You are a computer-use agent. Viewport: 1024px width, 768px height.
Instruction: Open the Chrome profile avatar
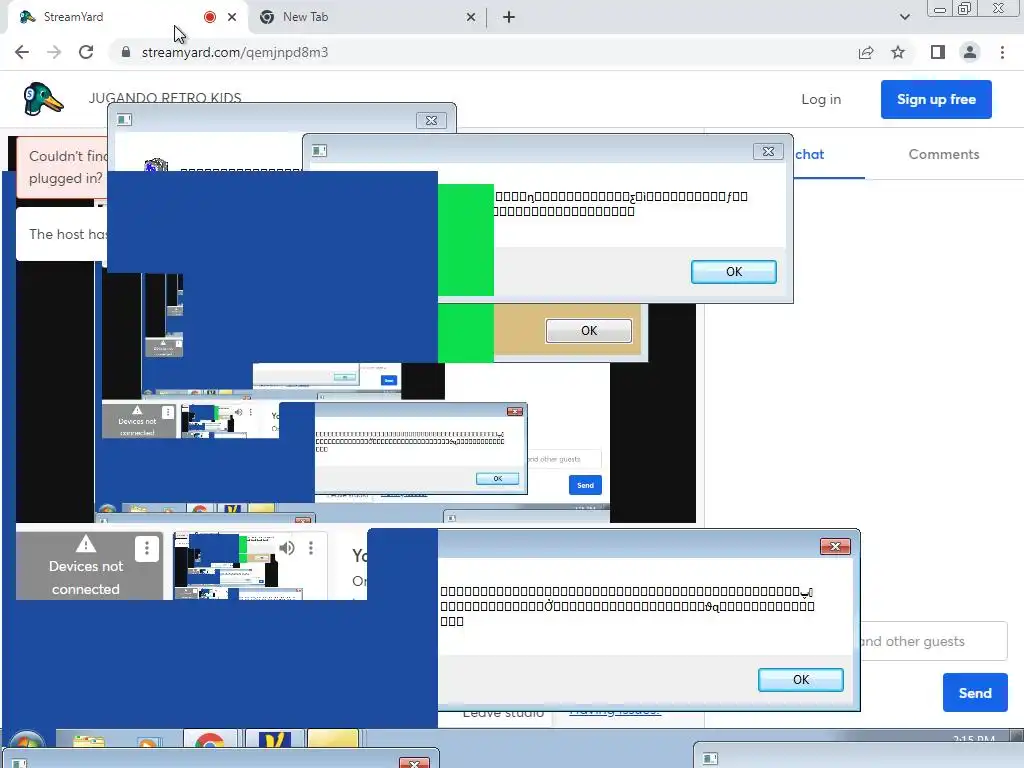click(970, 52)
